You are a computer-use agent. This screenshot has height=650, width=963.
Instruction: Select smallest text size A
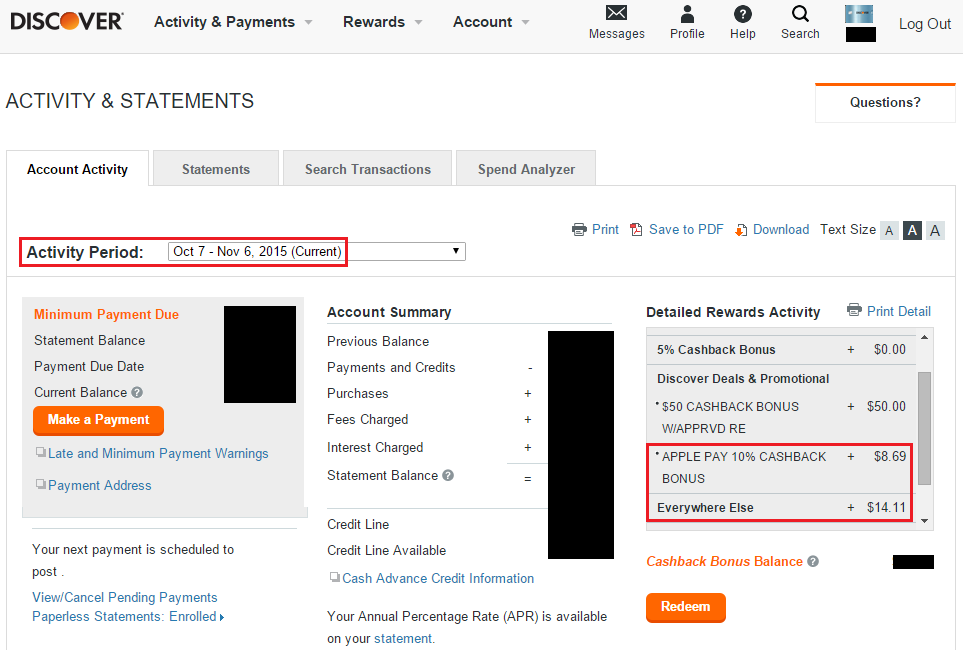(x=889, y=230)
